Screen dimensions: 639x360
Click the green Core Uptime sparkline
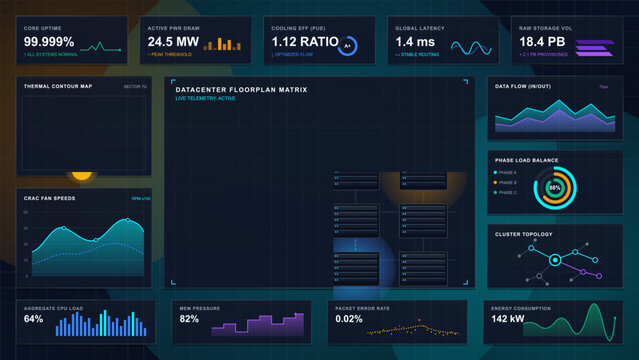tap(101, 46)
